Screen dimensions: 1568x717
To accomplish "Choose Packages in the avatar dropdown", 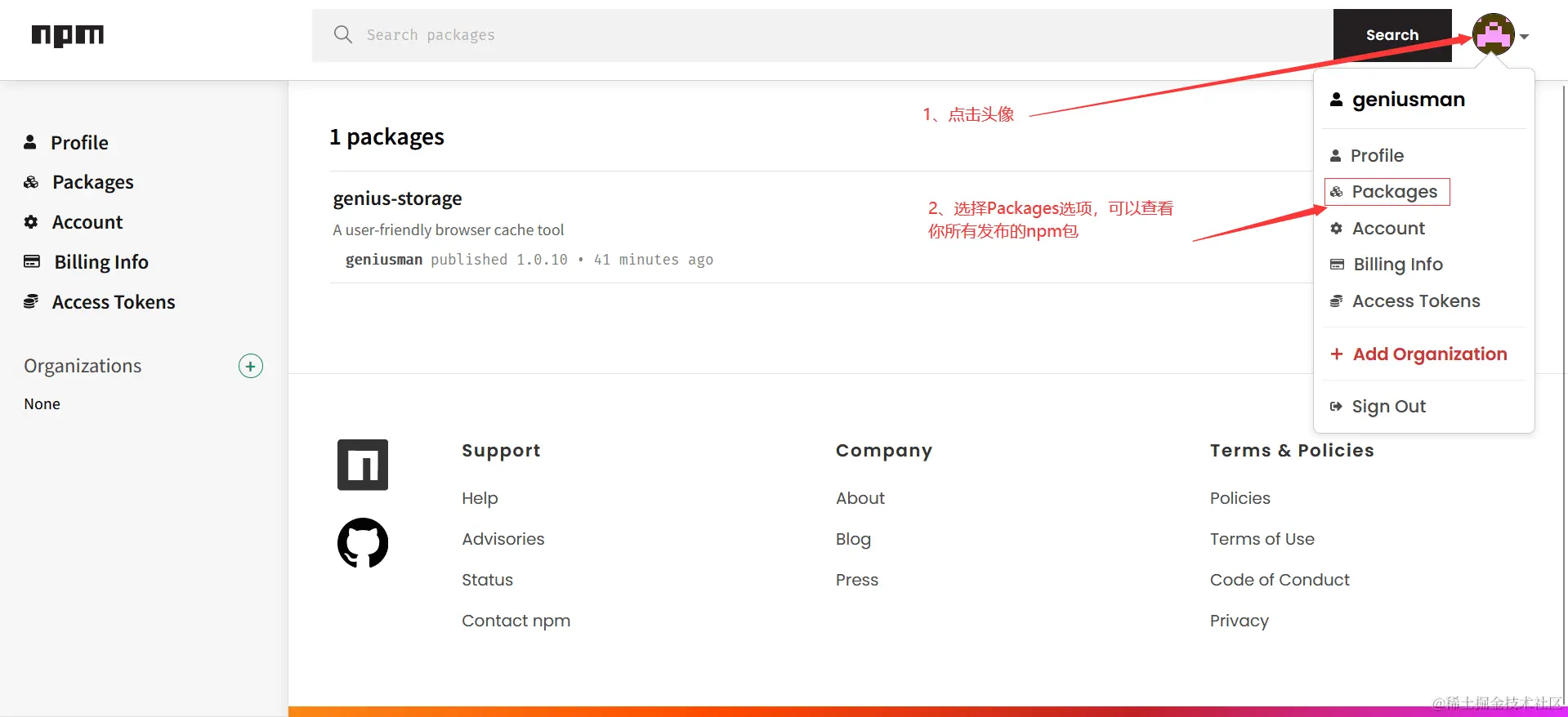I will pos(1394,192).
